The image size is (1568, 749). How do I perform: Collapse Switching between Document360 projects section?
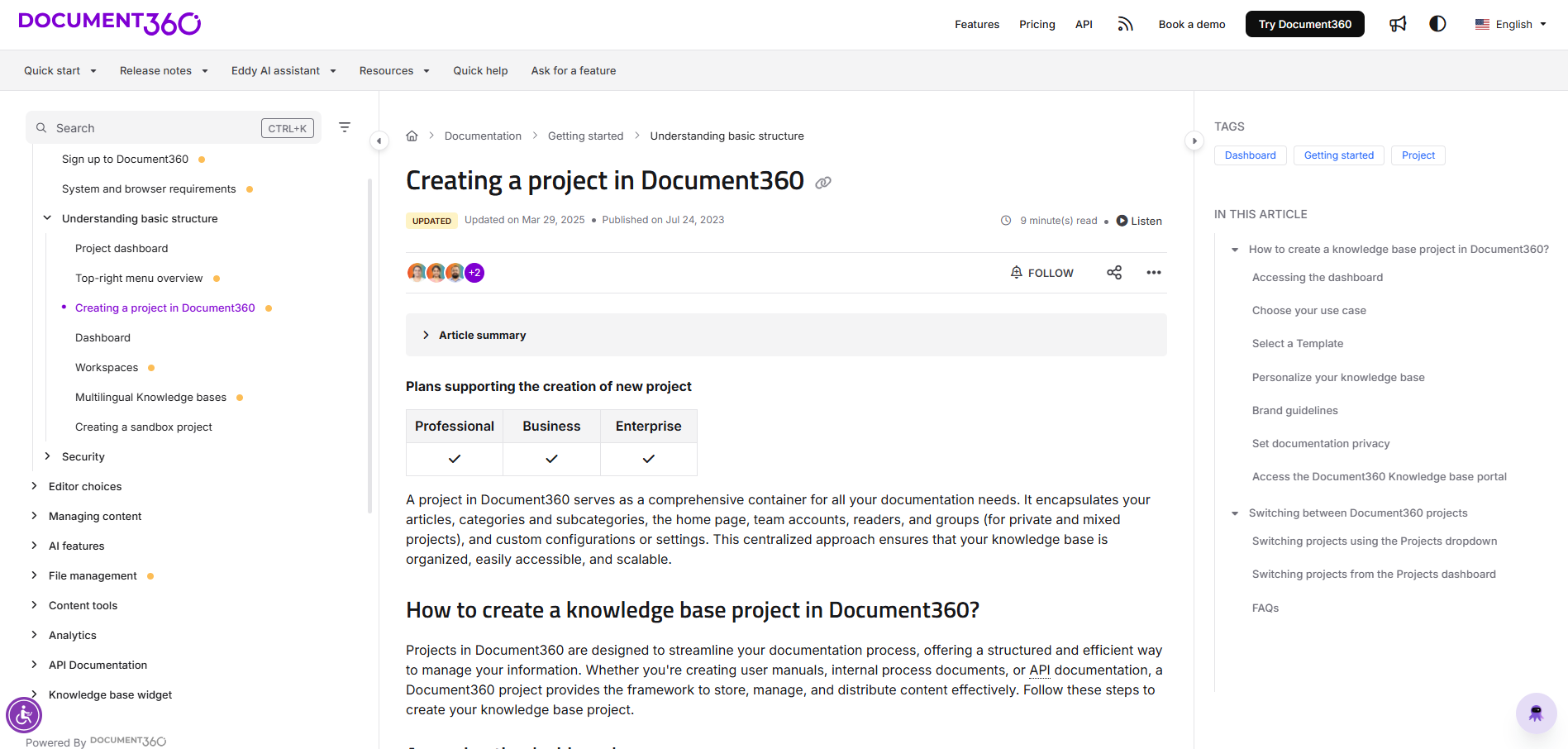1235,513
